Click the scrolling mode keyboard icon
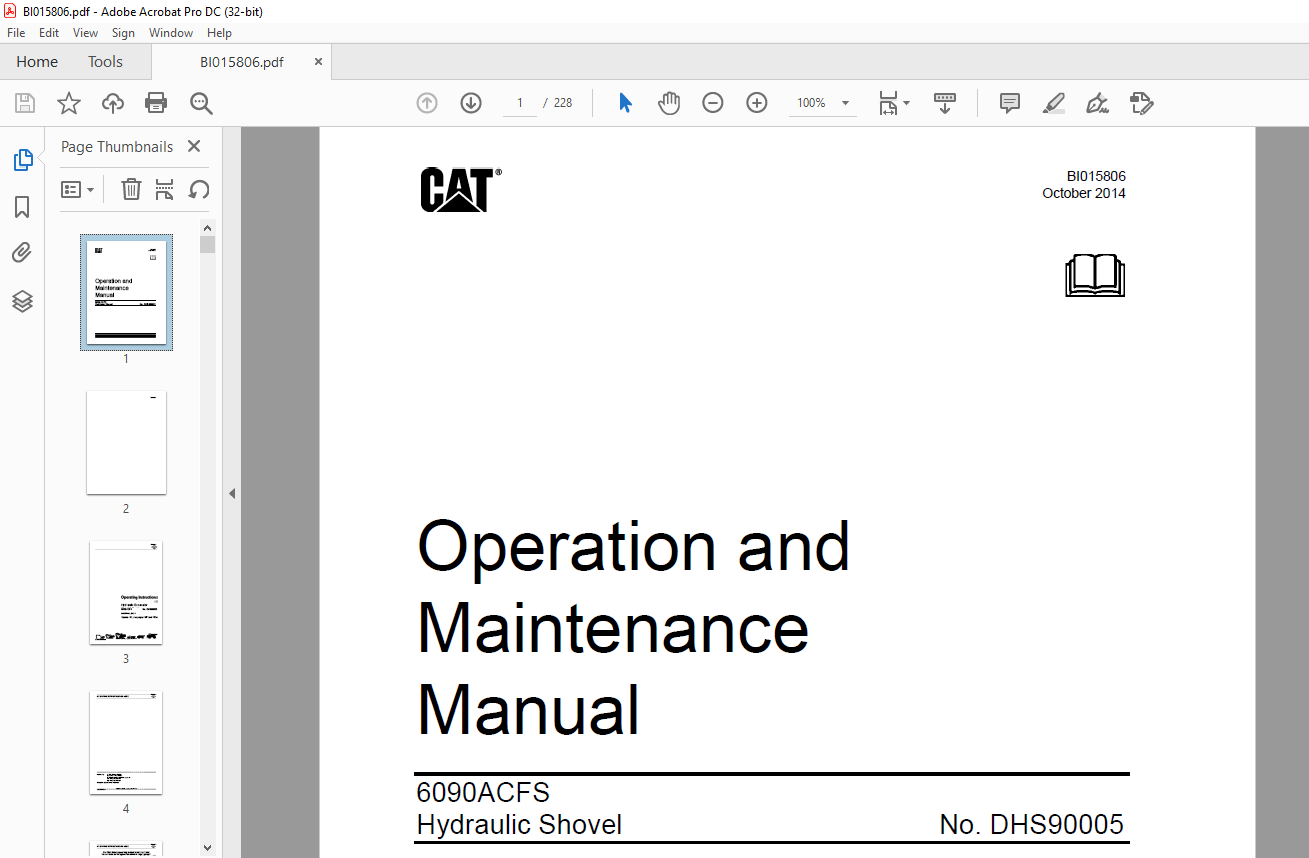The height and width of the screenshot is (858, 1309). coord(945,103)
